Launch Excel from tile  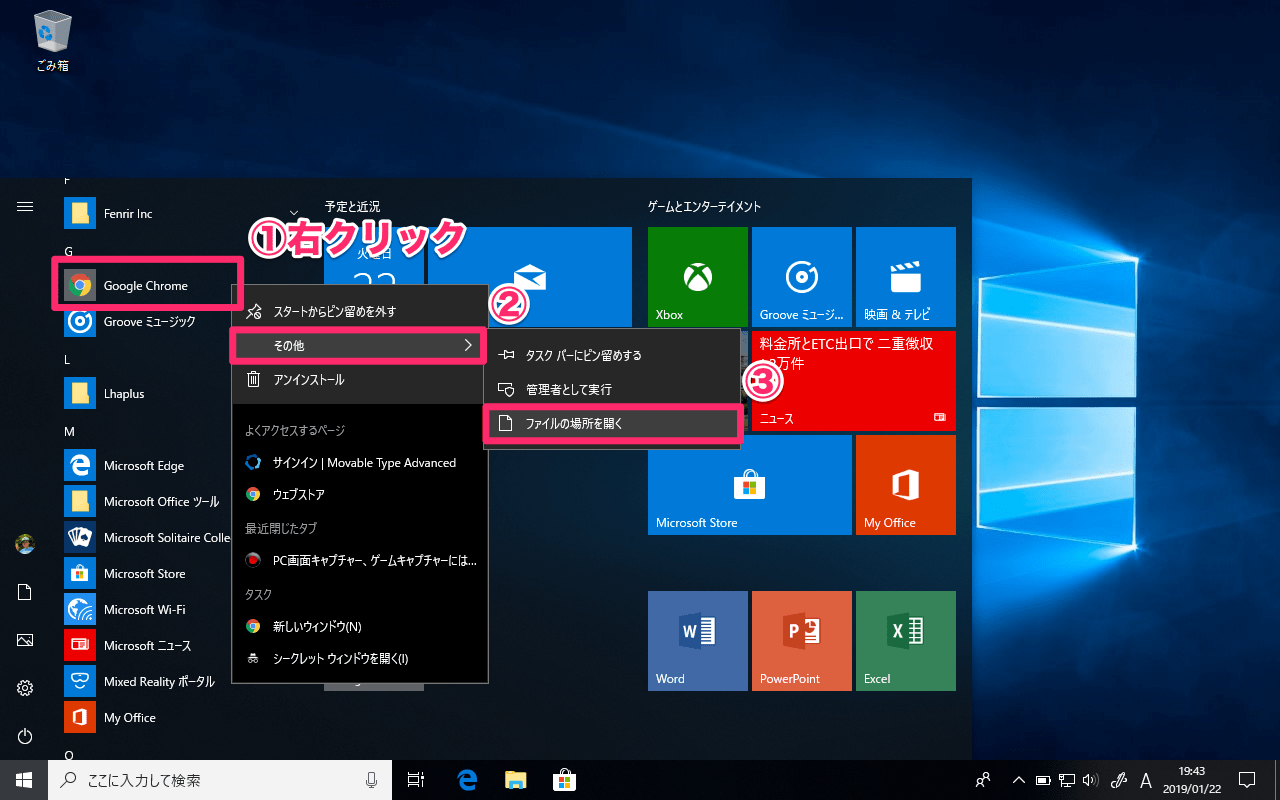906,641
